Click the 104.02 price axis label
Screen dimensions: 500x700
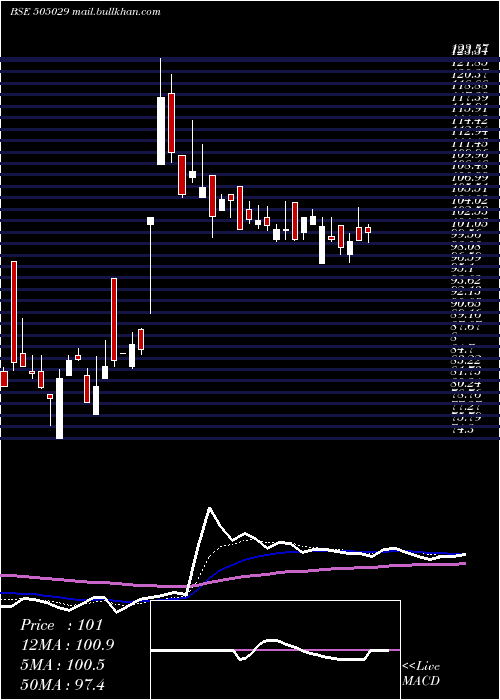469,201
